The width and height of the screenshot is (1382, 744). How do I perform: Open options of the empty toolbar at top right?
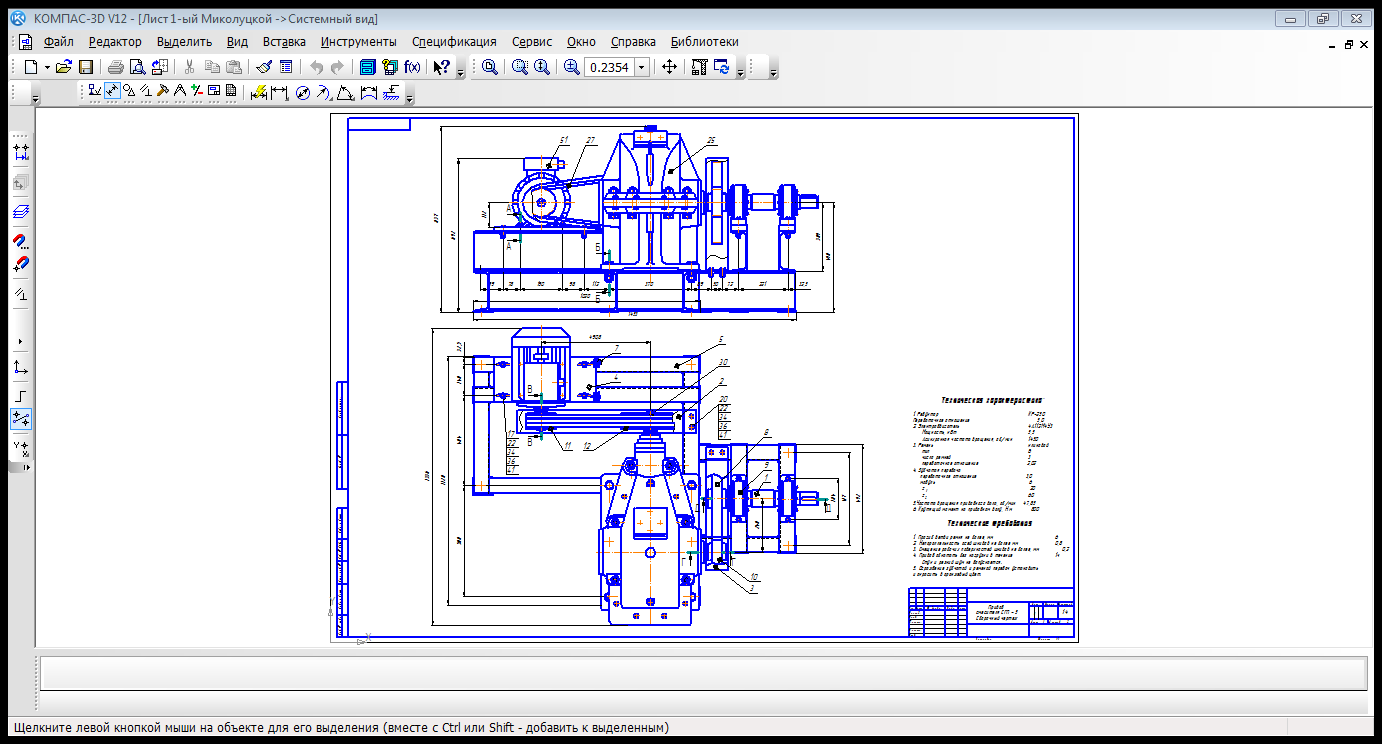pos(773,72)
